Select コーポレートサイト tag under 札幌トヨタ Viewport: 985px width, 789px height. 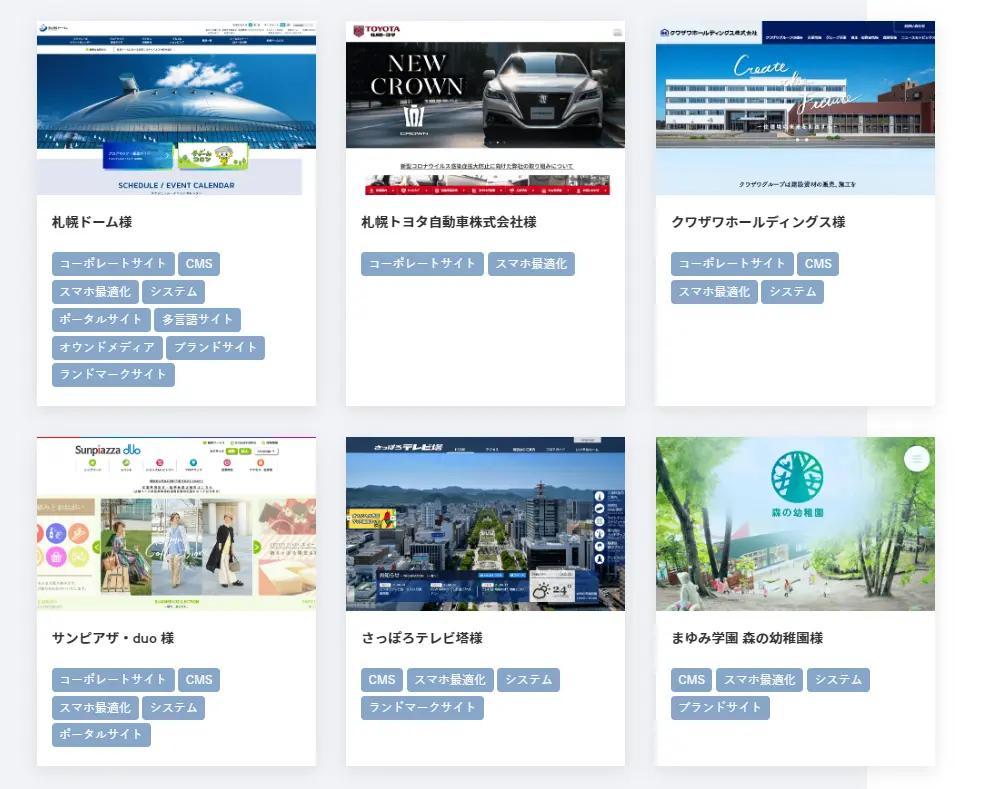tap(422, 264)
